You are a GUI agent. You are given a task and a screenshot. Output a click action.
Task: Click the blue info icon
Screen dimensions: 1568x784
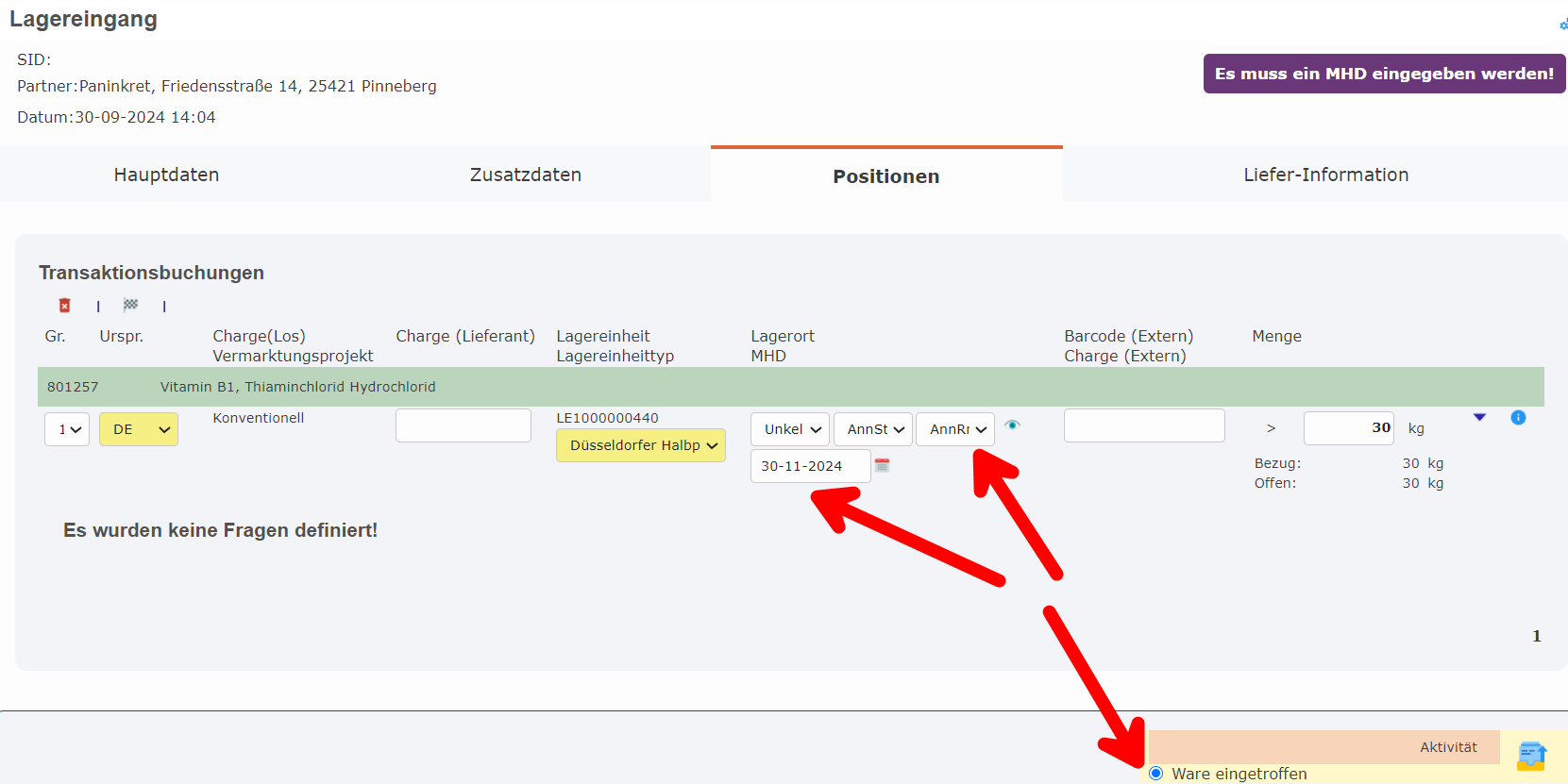pyautogui.click(x=1518, y=417)
